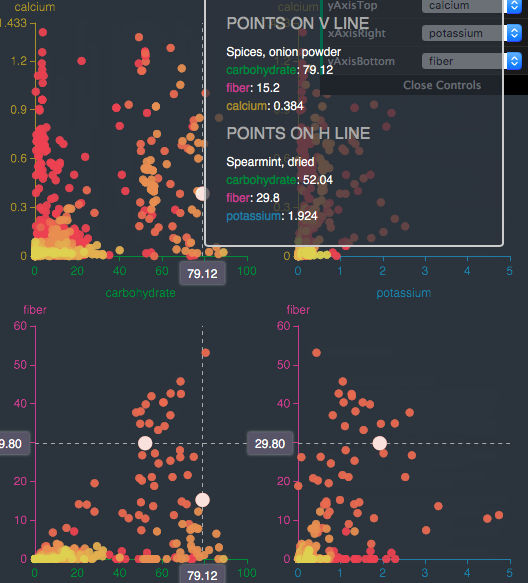This screenshot has height=583, width=528.
Task: Click the highlighted Spearmint point in fiber-potassium chart
Action: point(380,443)
